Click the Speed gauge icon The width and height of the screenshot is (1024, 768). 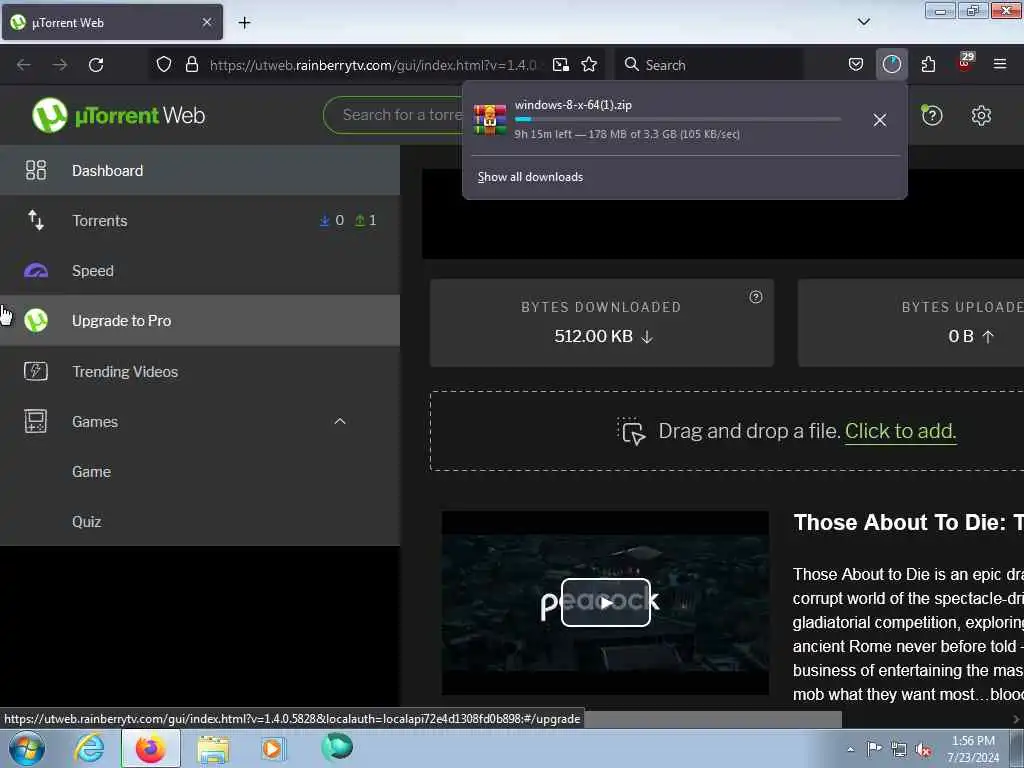36,270
